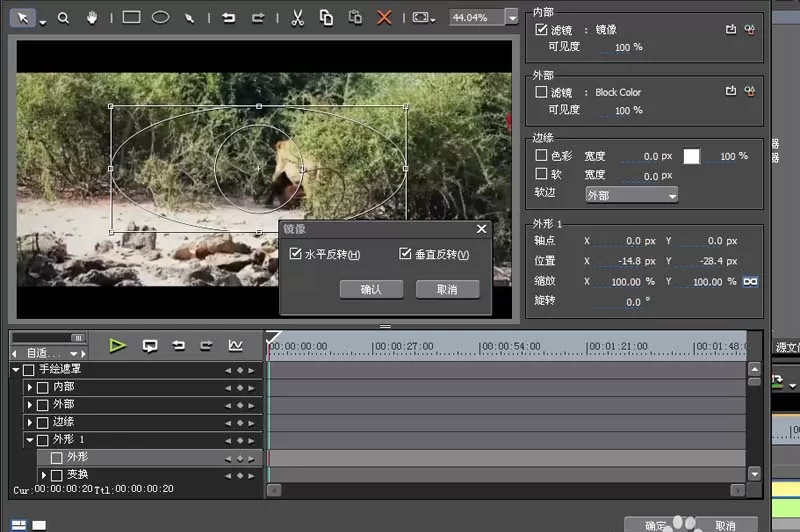The image size is (800, 532).
Task: Select the hand pan tool
Action: (x=92, y=18)
